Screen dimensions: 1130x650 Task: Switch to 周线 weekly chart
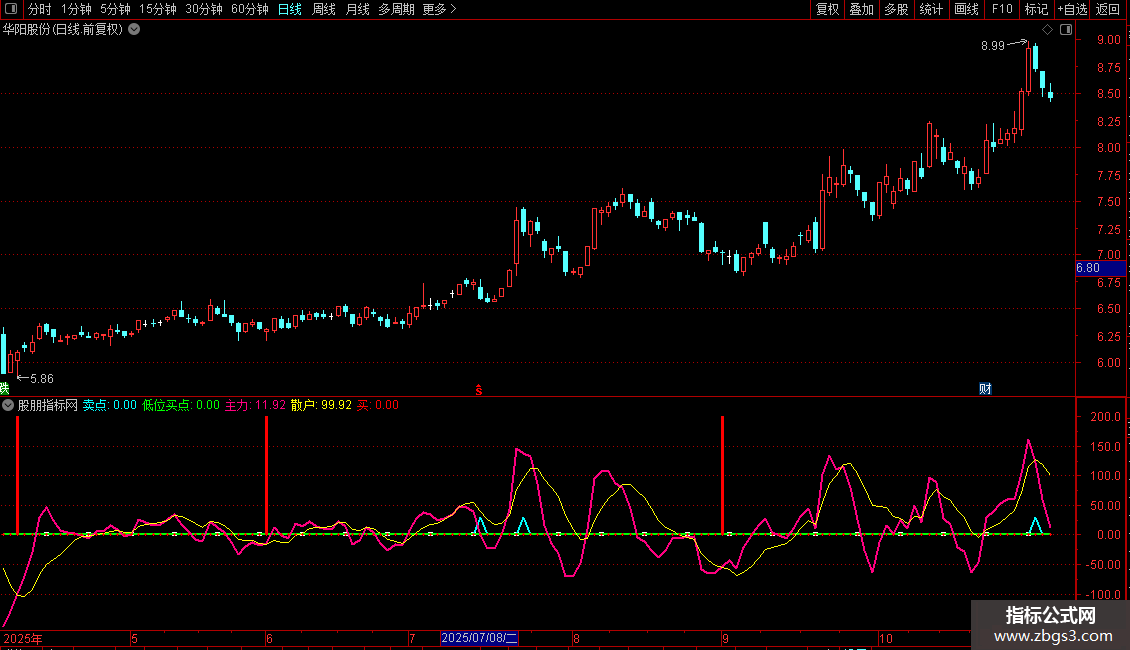pyautogui.click(x=324, y=9)
